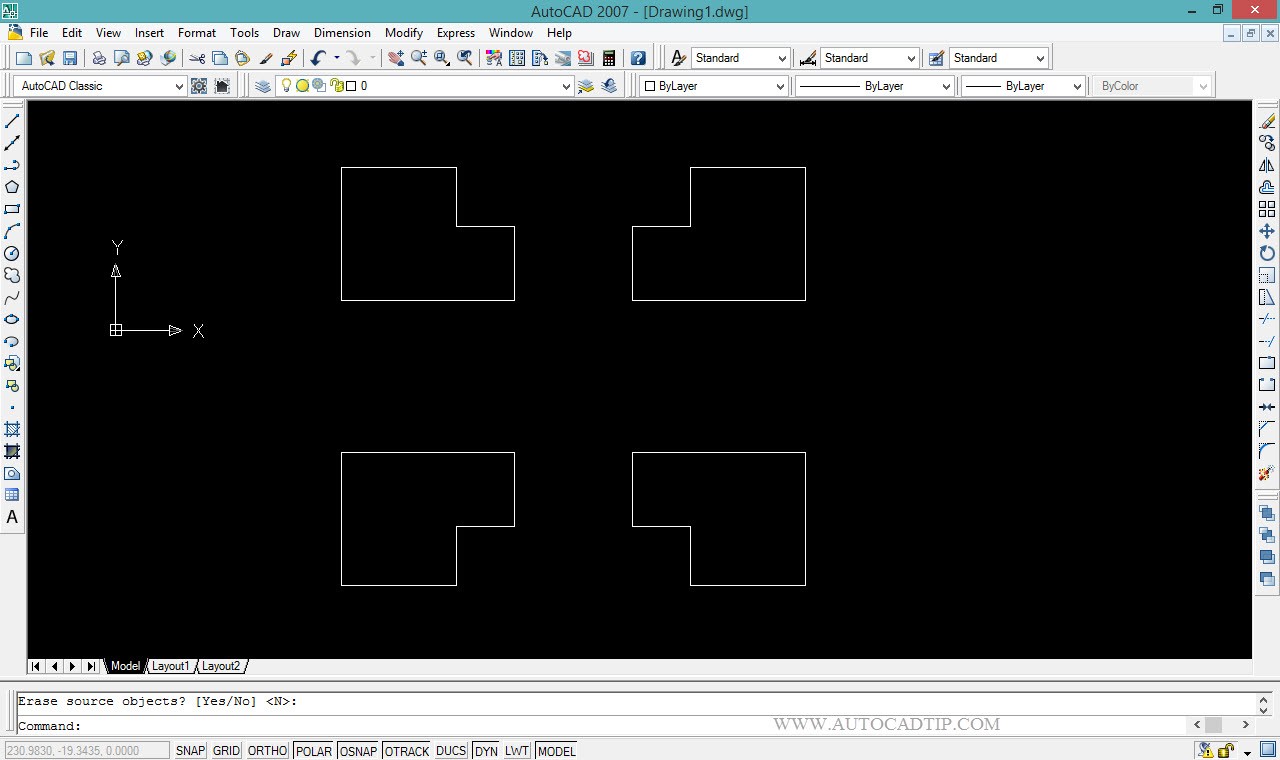This screenshot has height=760, width=1280.
Task: Open the Modify menu
Action: point(404,32)
